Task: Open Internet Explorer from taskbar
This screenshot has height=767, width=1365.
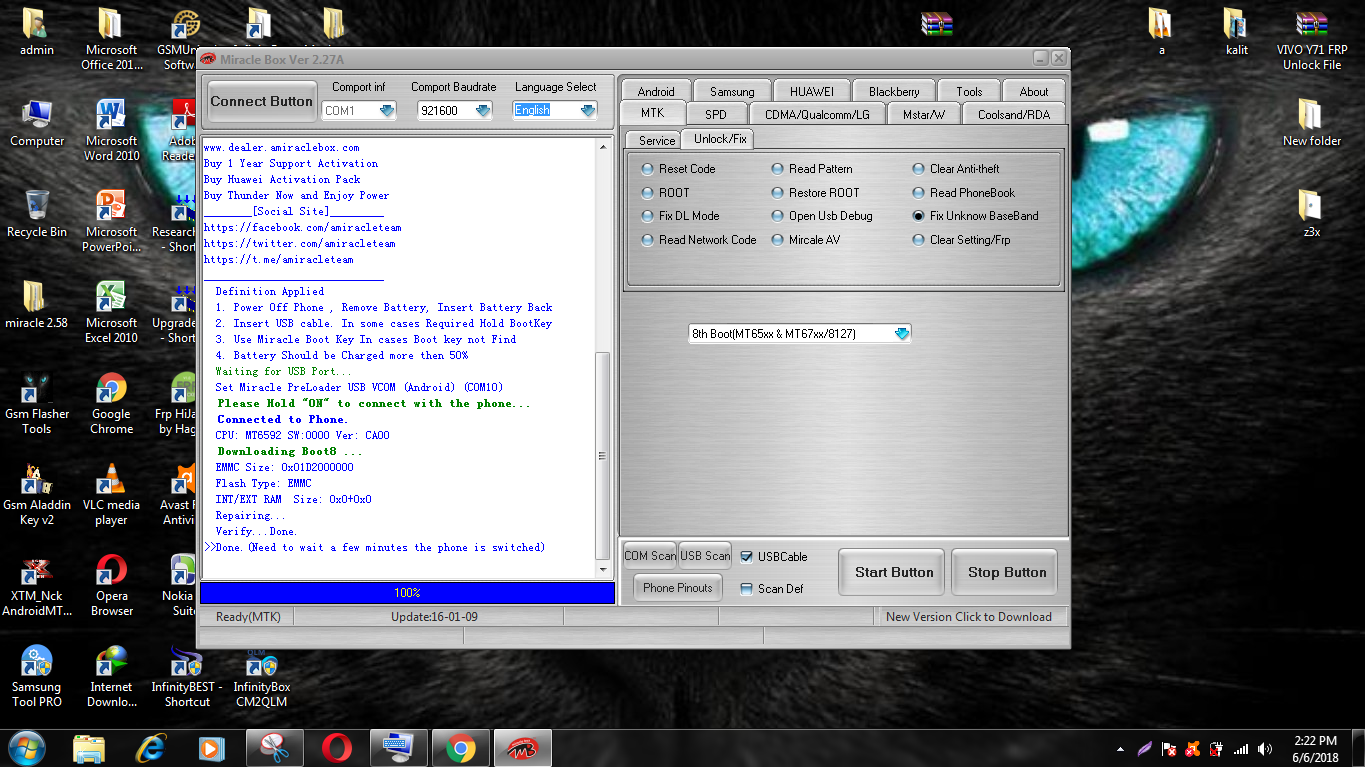Action: tap(151, 748)
